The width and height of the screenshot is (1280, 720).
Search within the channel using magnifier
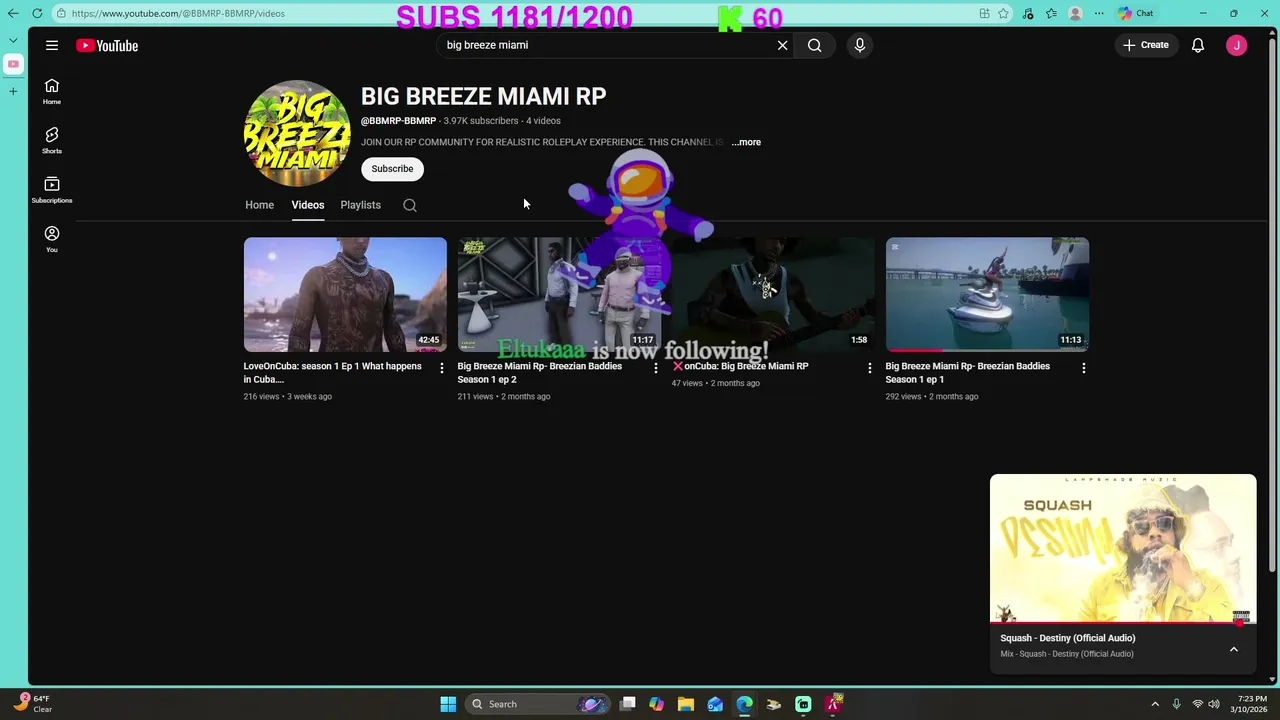[410, 205]
